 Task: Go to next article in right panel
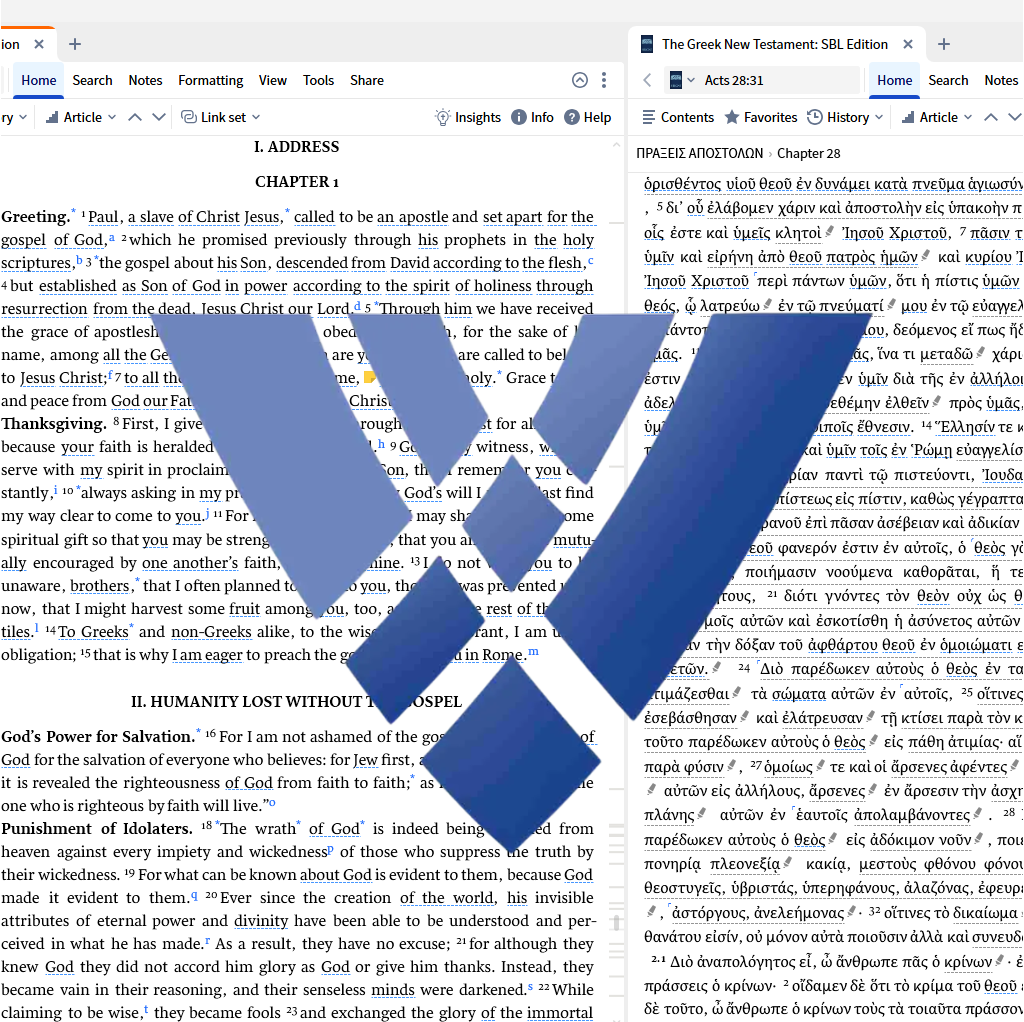click(x=1014, y=118)
